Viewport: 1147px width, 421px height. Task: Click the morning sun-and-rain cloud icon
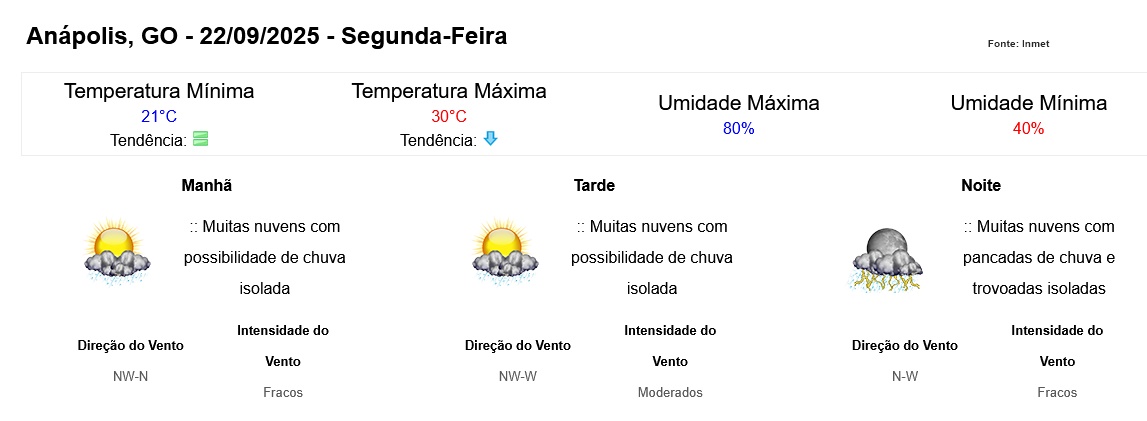(x=117, y=251)
